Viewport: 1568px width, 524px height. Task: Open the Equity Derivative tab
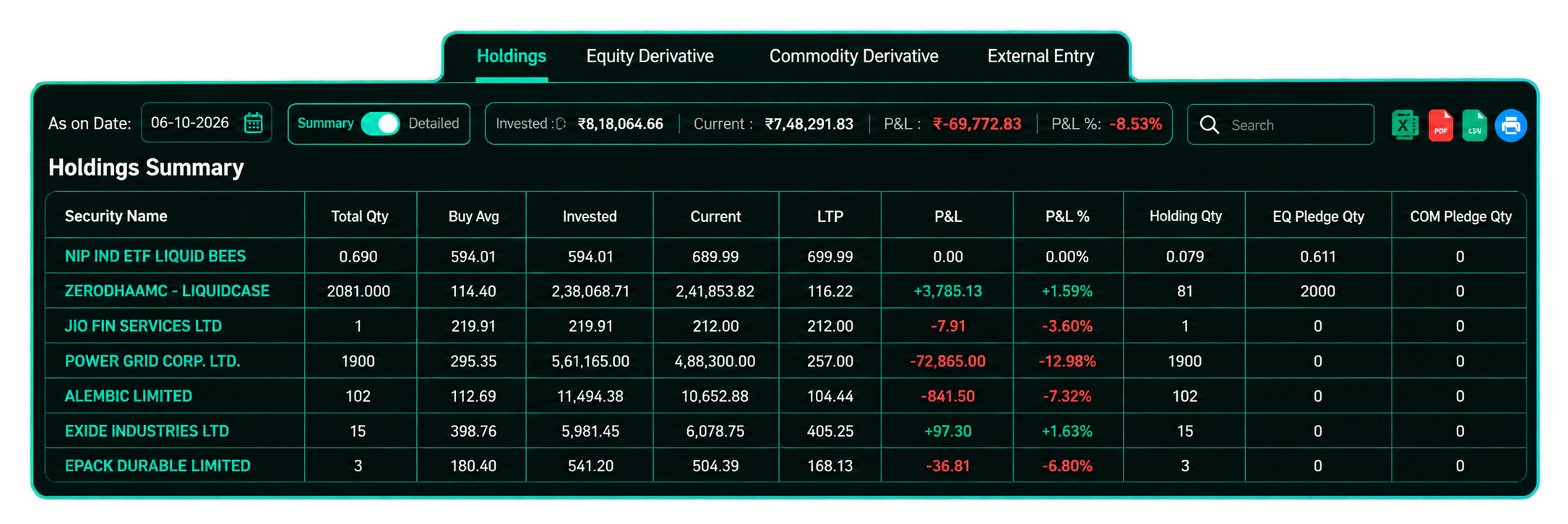click(650, 56)
